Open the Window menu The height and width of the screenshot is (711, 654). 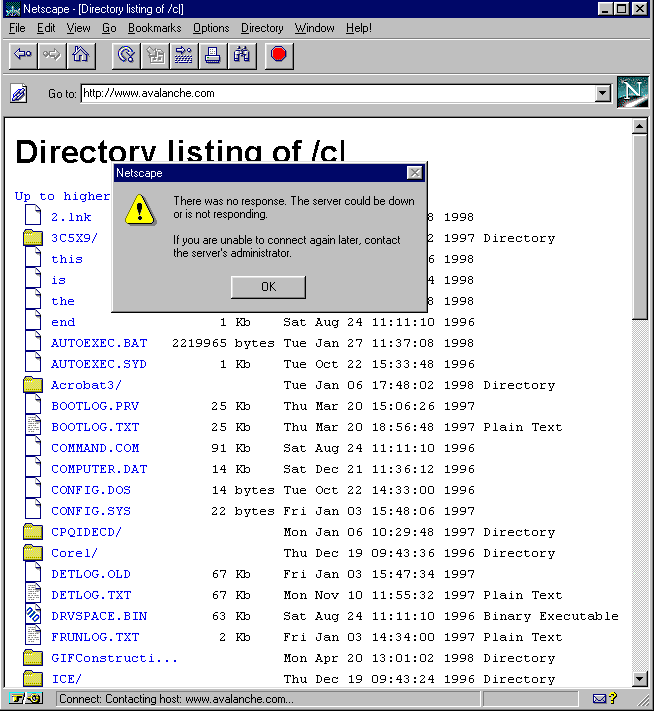315,28
